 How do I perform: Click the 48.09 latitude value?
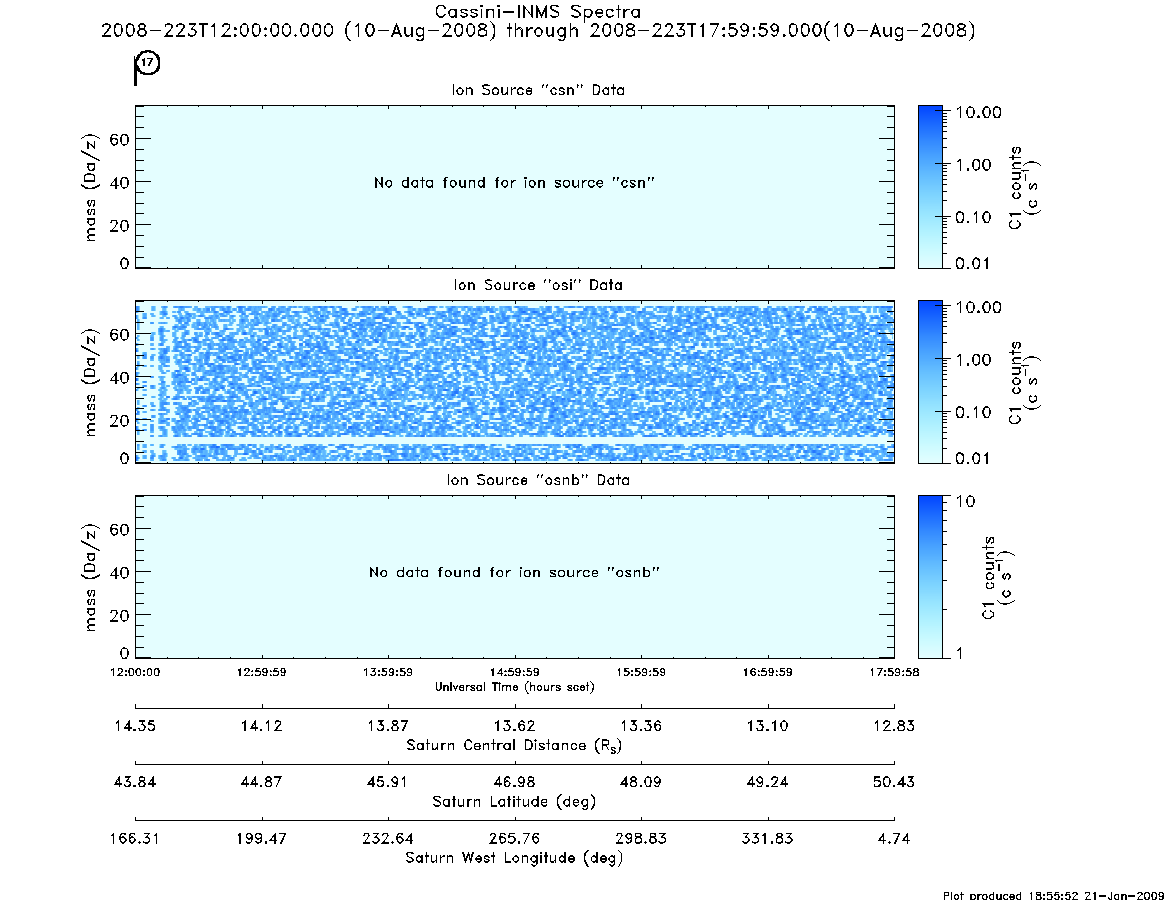[x=641, y=782]
